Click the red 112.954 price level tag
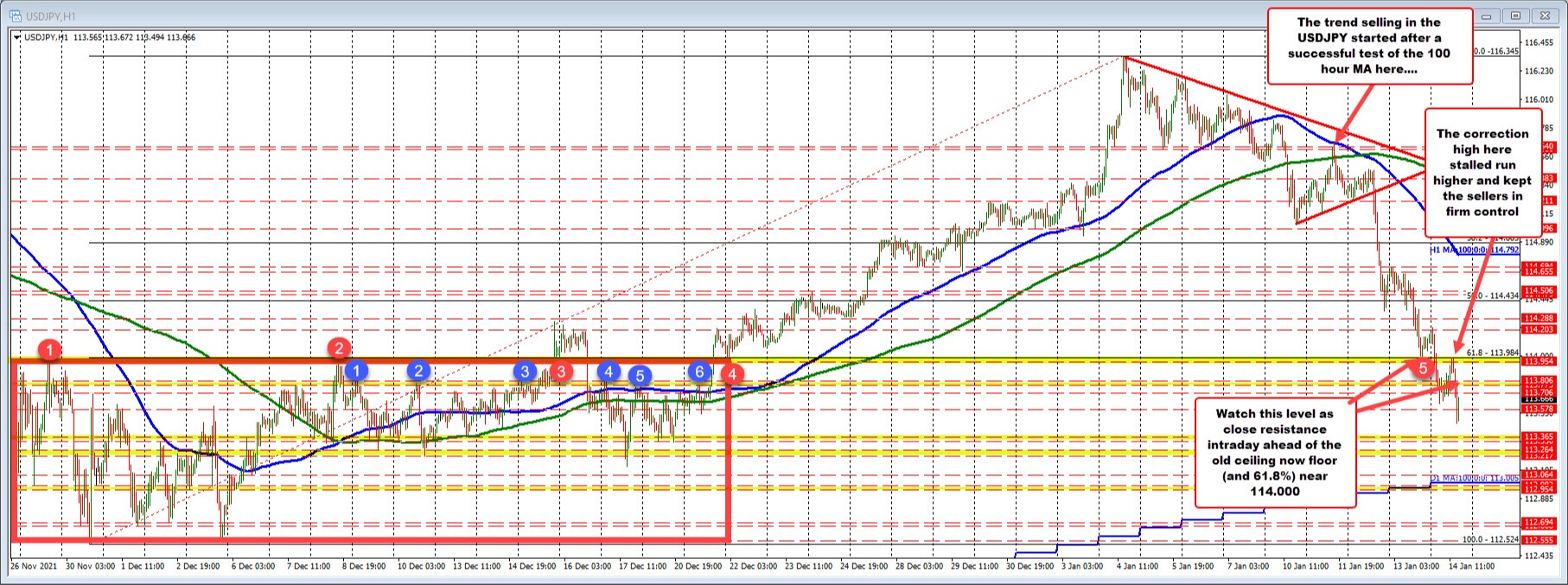This screenshot has height=585, width=1568. pos(1539,488)
